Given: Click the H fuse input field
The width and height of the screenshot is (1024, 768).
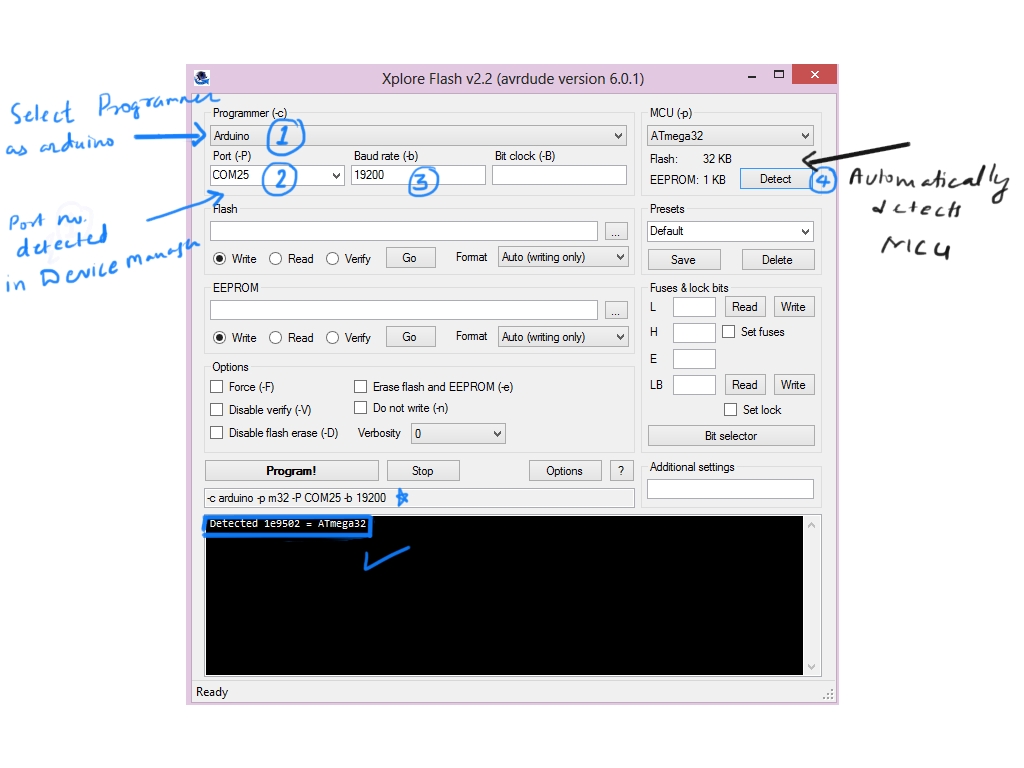Looking at the screenshot, I should click(694, 332).
